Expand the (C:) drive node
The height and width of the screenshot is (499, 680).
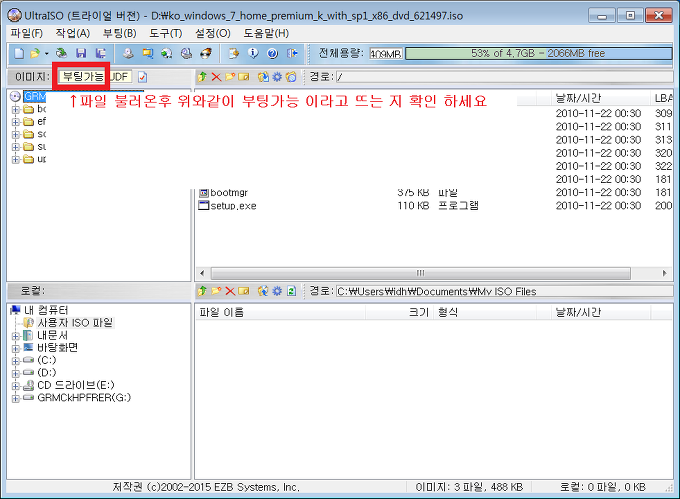click(x=16, y=361)
